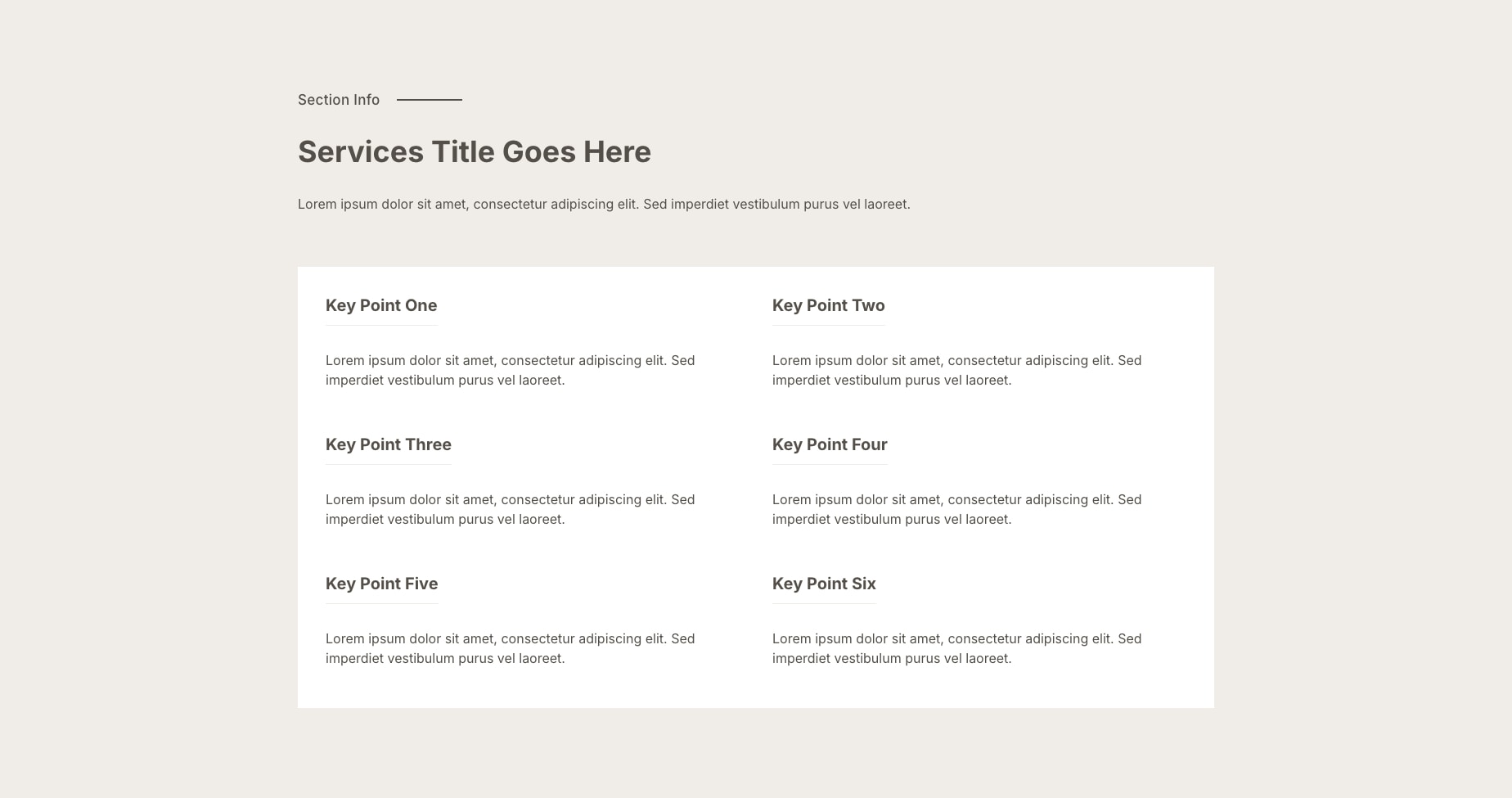Select the Key Point Three heading
The height and width of the screenshot is (798, 1512).
click(389, 444)
